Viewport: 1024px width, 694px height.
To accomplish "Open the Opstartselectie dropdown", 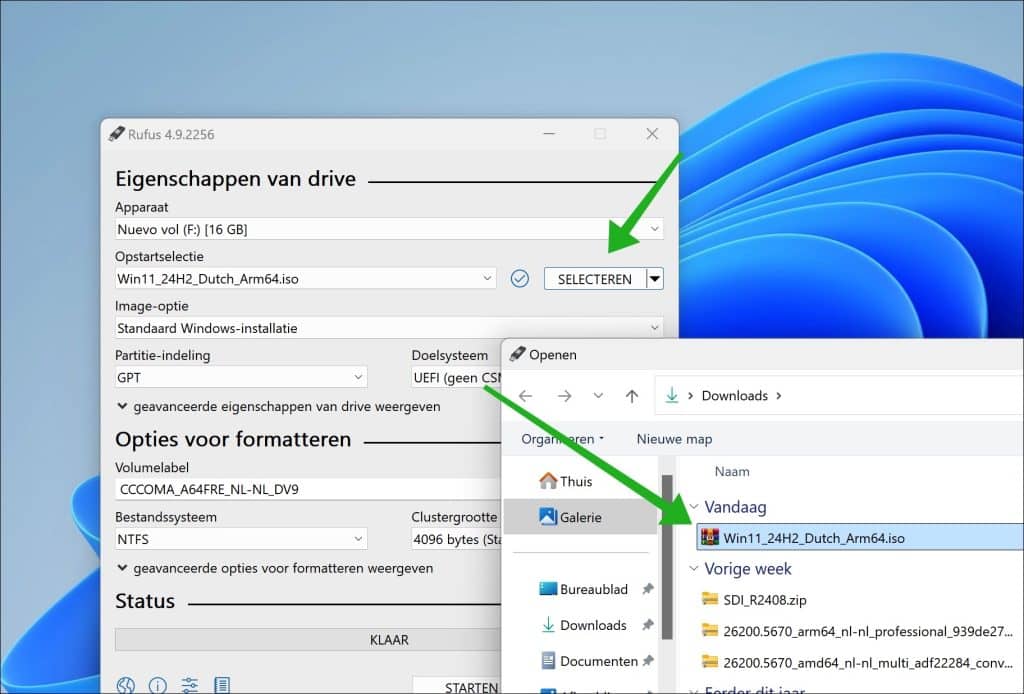I will point(306,279).
